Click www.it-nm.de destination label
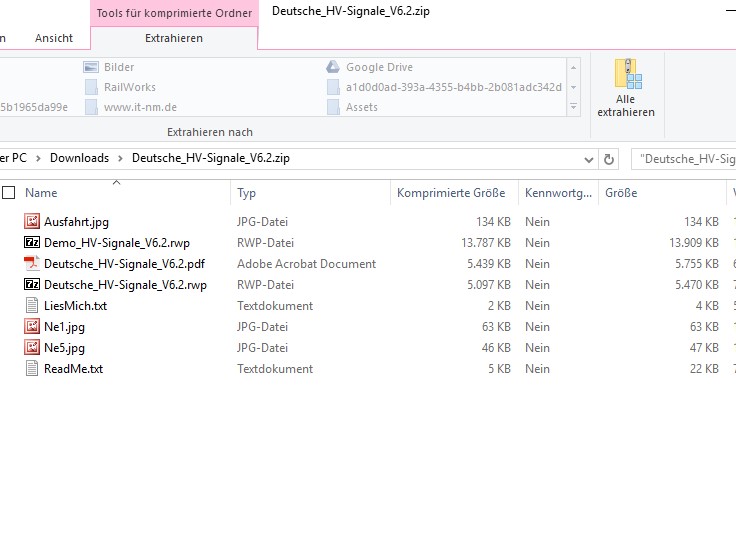The height and width of the screenshot is (557, 736). point(140,107)
